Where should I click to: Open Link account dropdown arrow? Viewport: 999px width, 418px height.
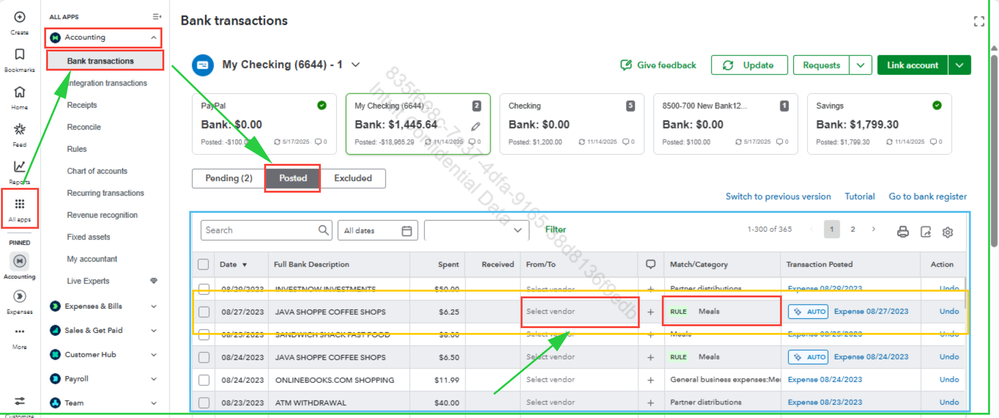click(960, 65)
